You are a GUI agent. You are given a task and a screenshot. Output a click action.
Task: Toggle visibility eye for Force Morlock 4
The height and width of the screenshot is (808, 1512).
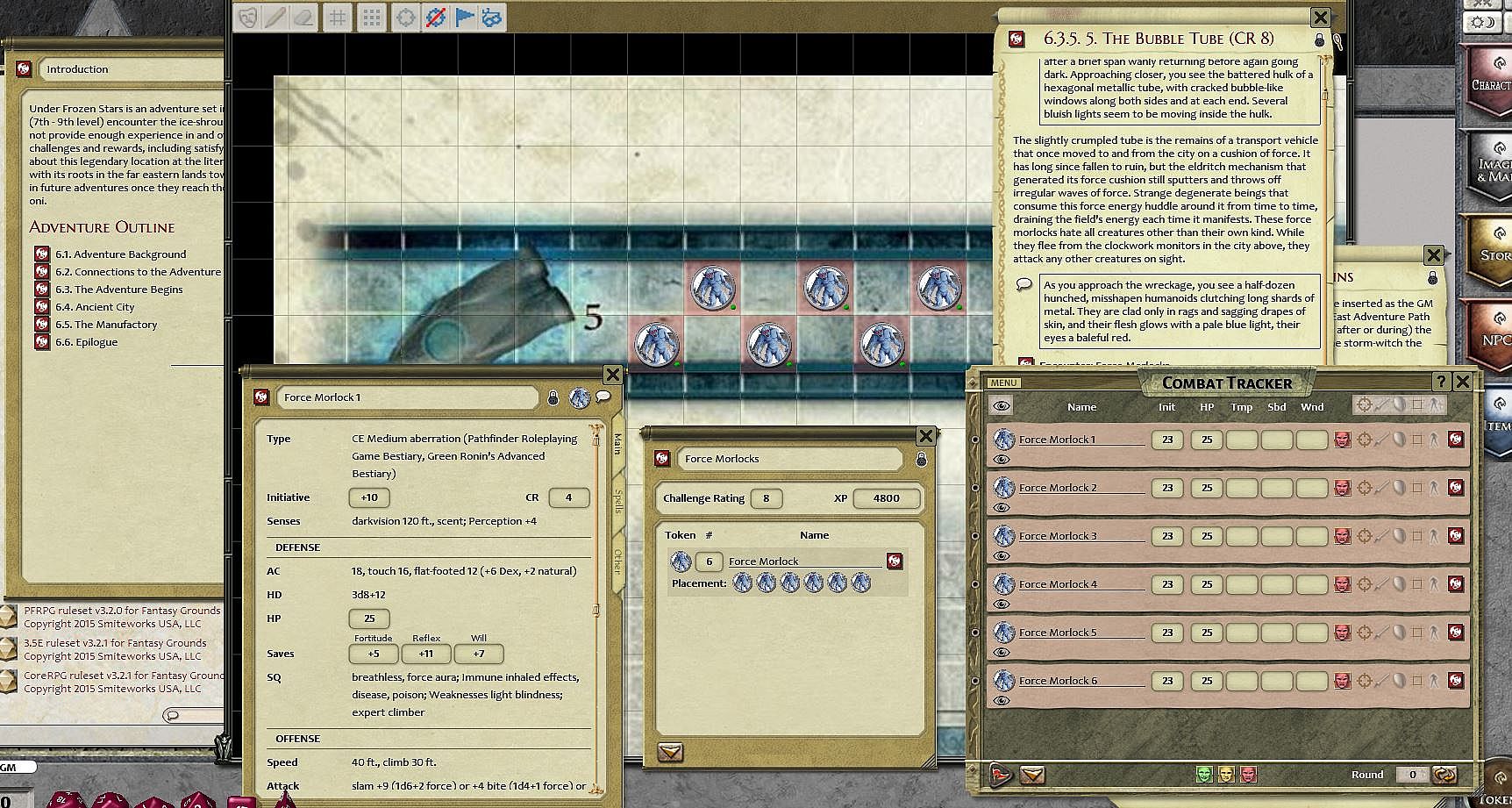[1002, 604]
